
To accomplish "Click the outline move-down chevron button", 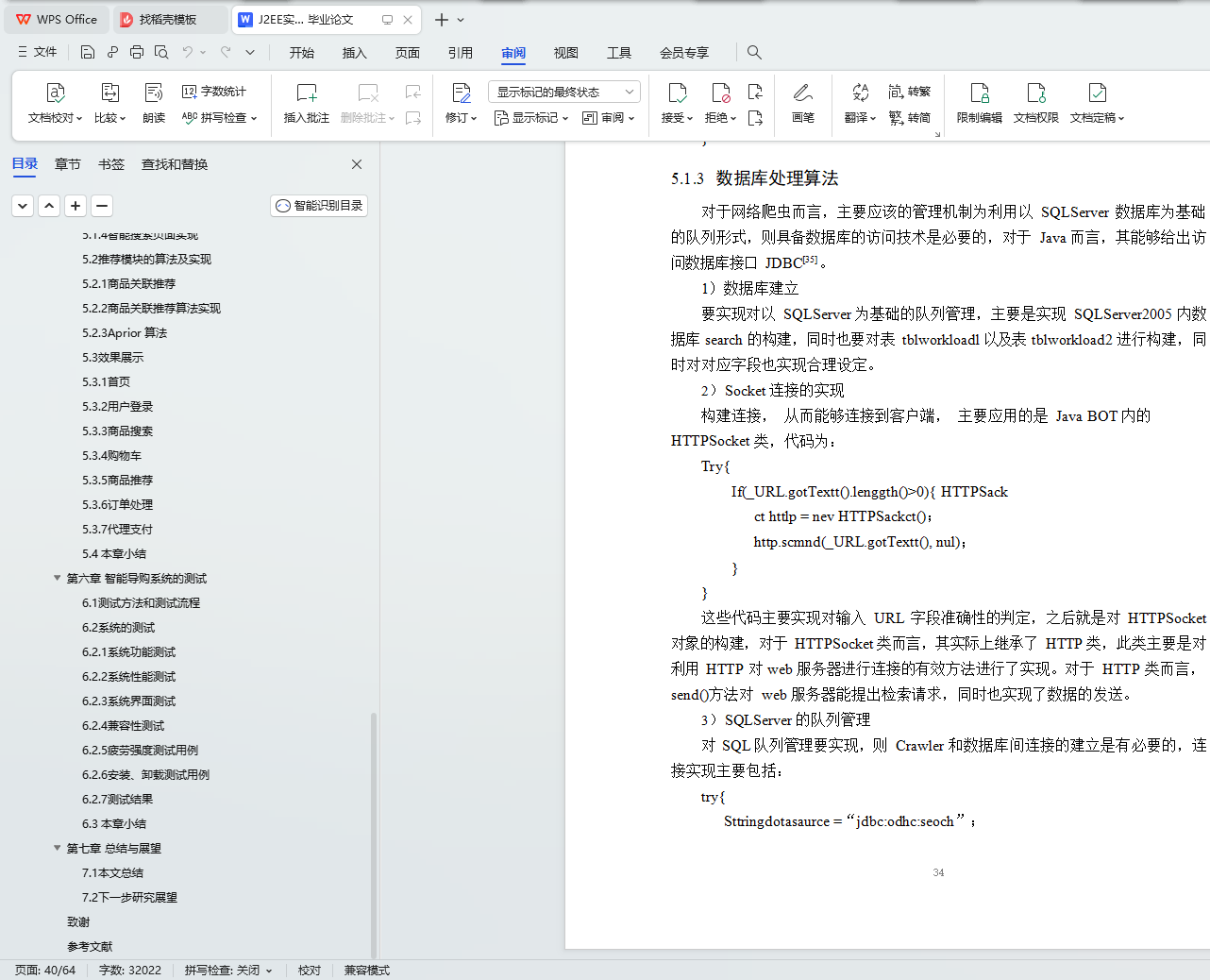I will tap(23, 206).
